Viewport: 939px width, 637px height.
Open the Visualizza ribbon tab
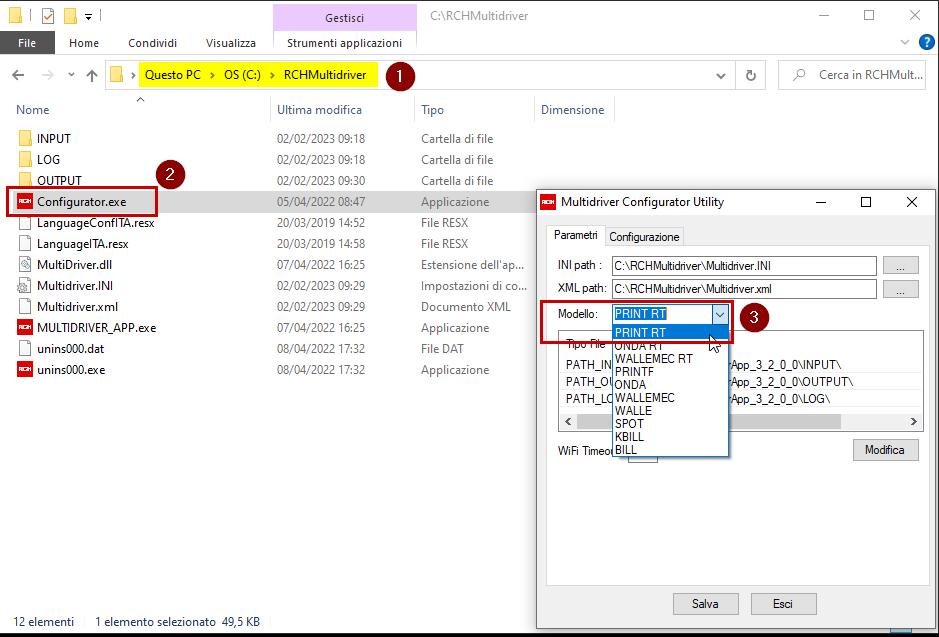(230, 43)
